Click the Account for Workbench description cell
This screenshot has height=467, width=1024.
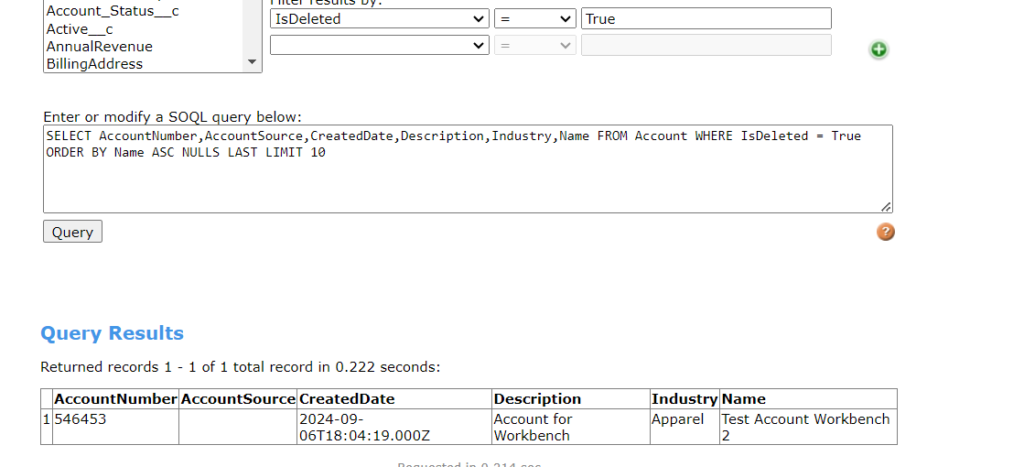pyautogui.click(x=571, y=427)
